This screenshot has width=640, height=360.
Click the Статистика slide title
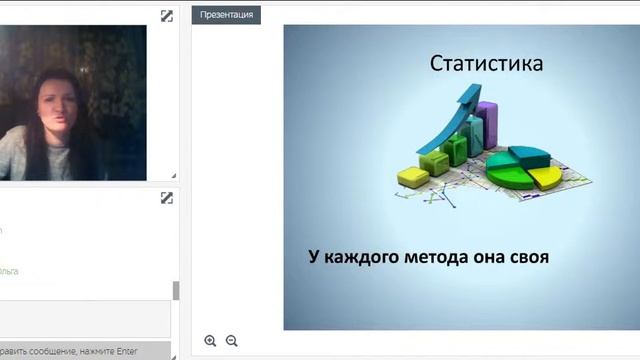click(x=487, y=64)
